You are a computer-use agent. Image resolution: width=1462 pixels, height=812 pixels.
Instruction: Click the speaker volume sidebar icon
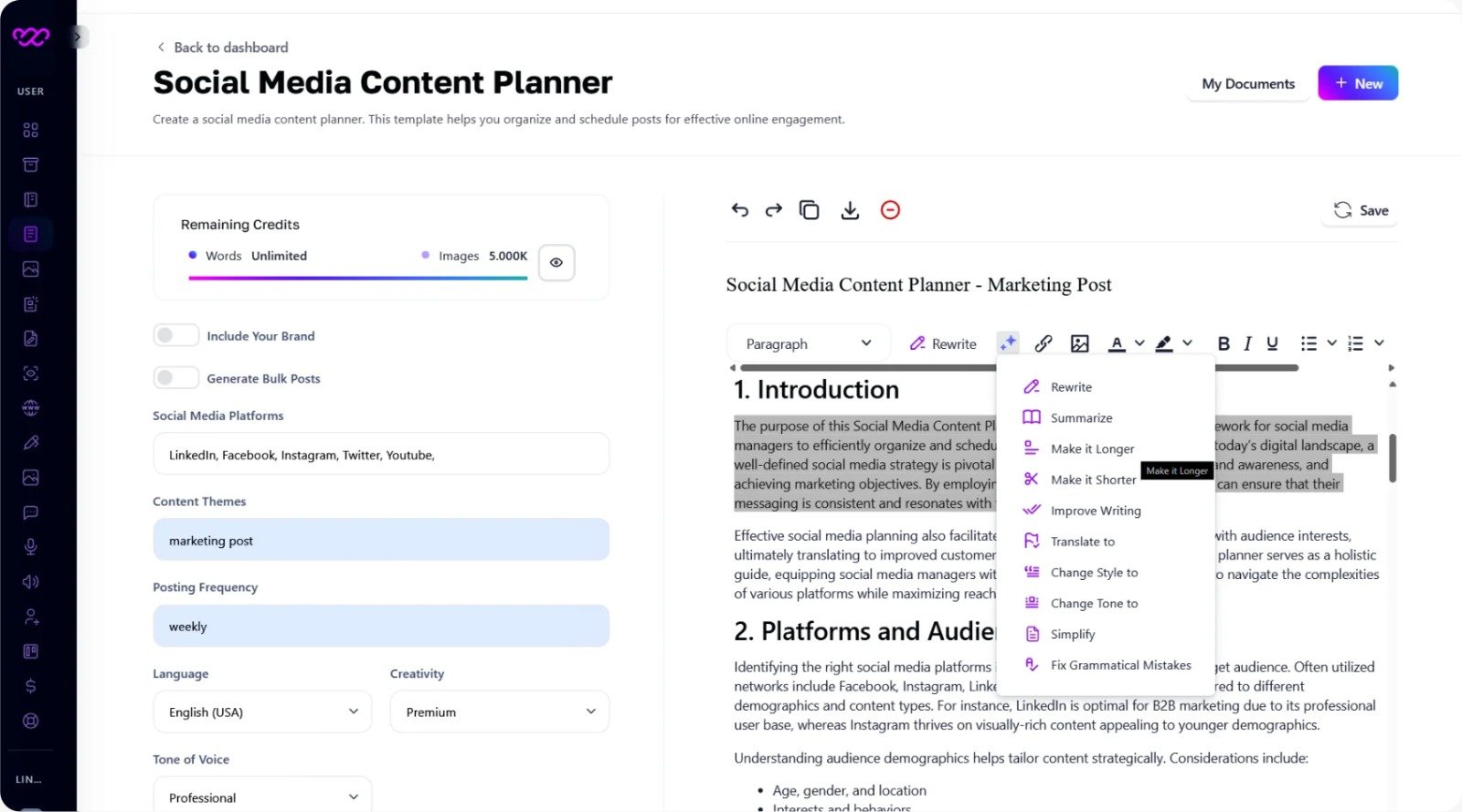(30, 582)
